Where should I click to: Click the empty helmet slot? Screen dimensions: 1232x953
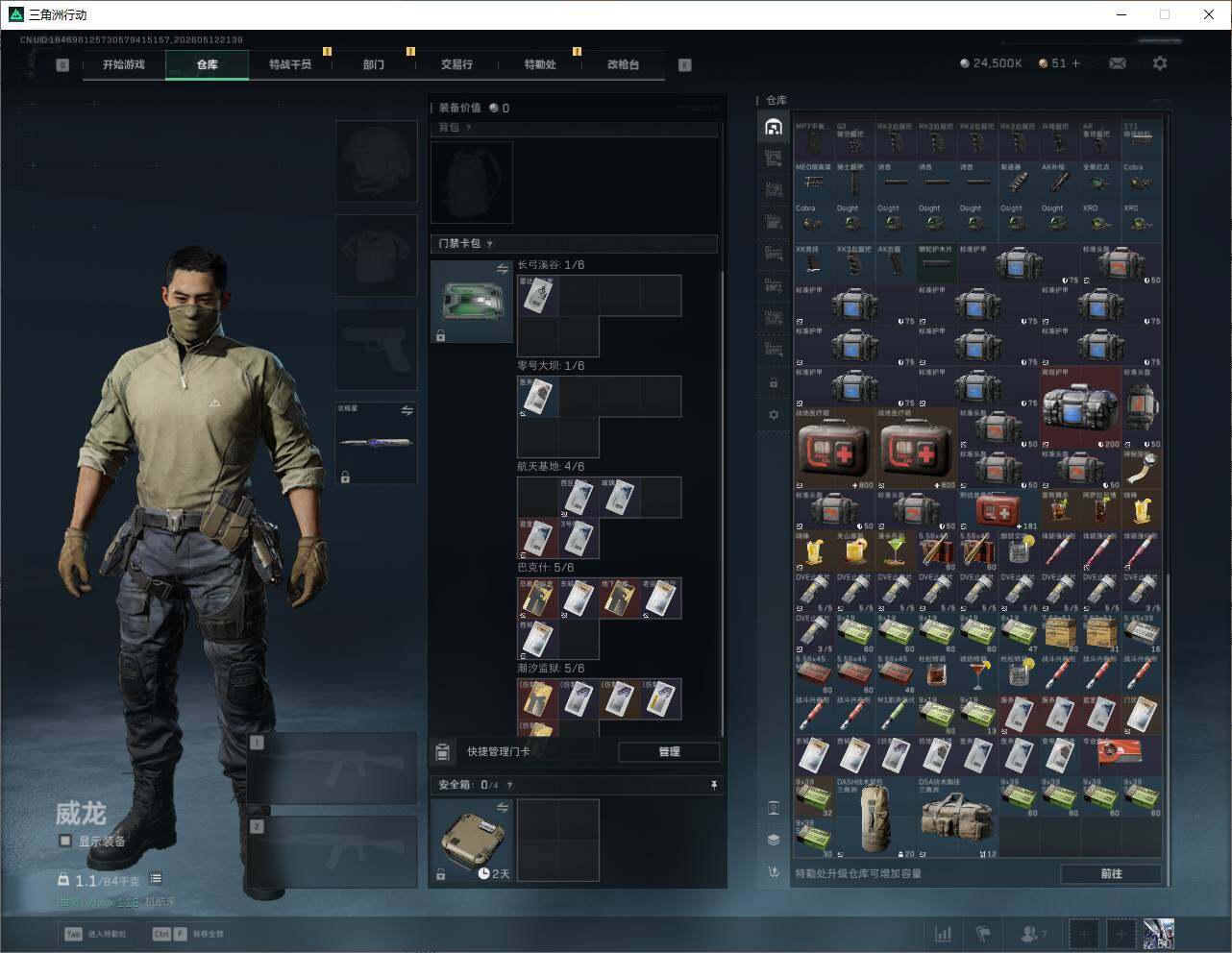[376, 160]
